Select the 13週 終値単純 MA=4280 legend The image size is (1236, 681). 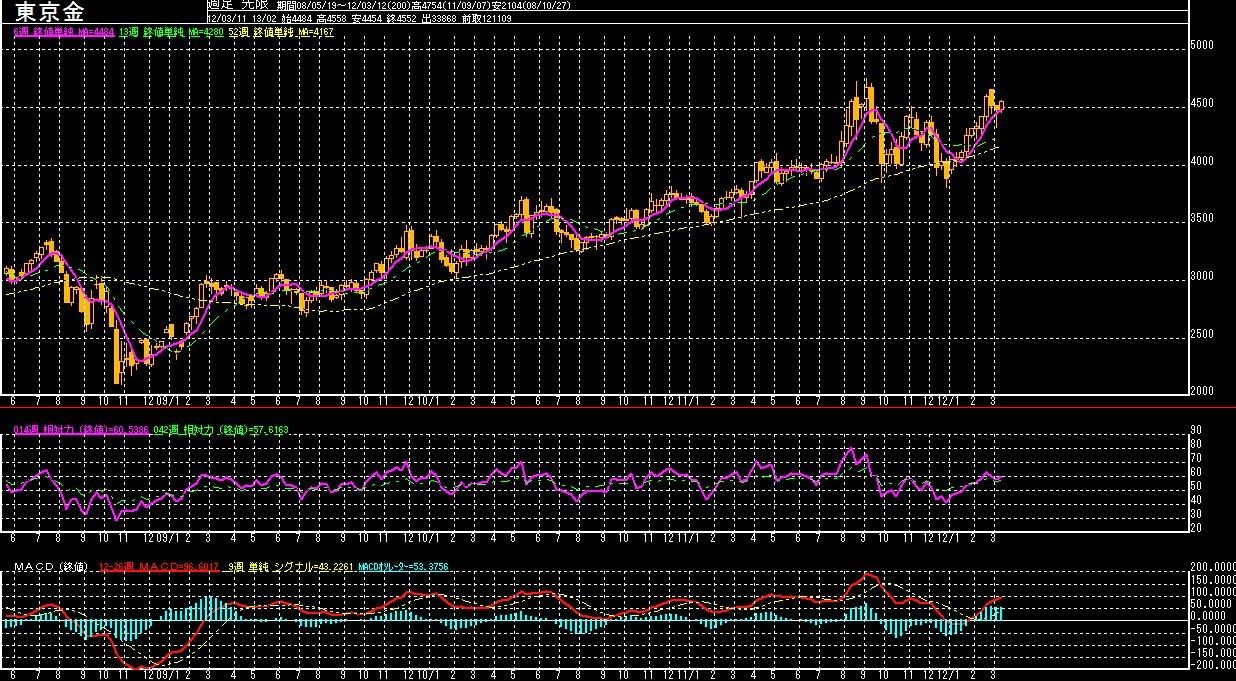pyautogui.click(x=171, y=32)
